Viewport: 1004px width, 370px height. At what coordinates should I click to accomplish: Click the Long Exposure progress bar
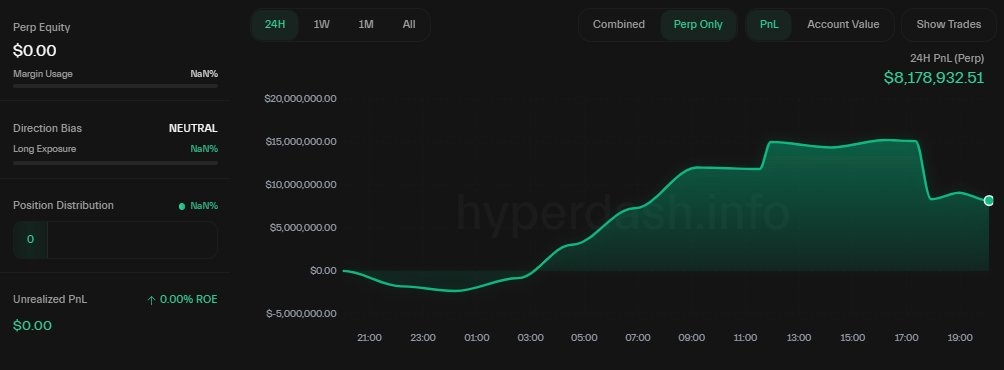115,163
